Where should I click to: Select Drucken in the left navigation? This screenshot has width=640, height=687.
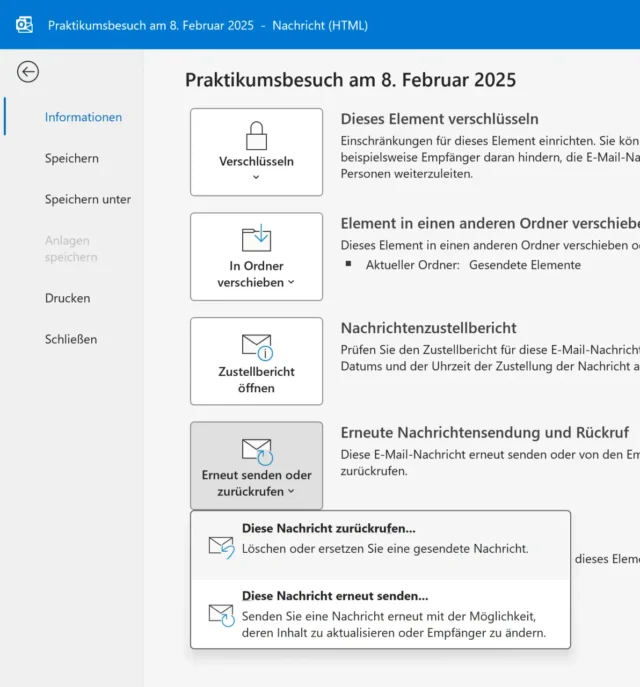67,298
